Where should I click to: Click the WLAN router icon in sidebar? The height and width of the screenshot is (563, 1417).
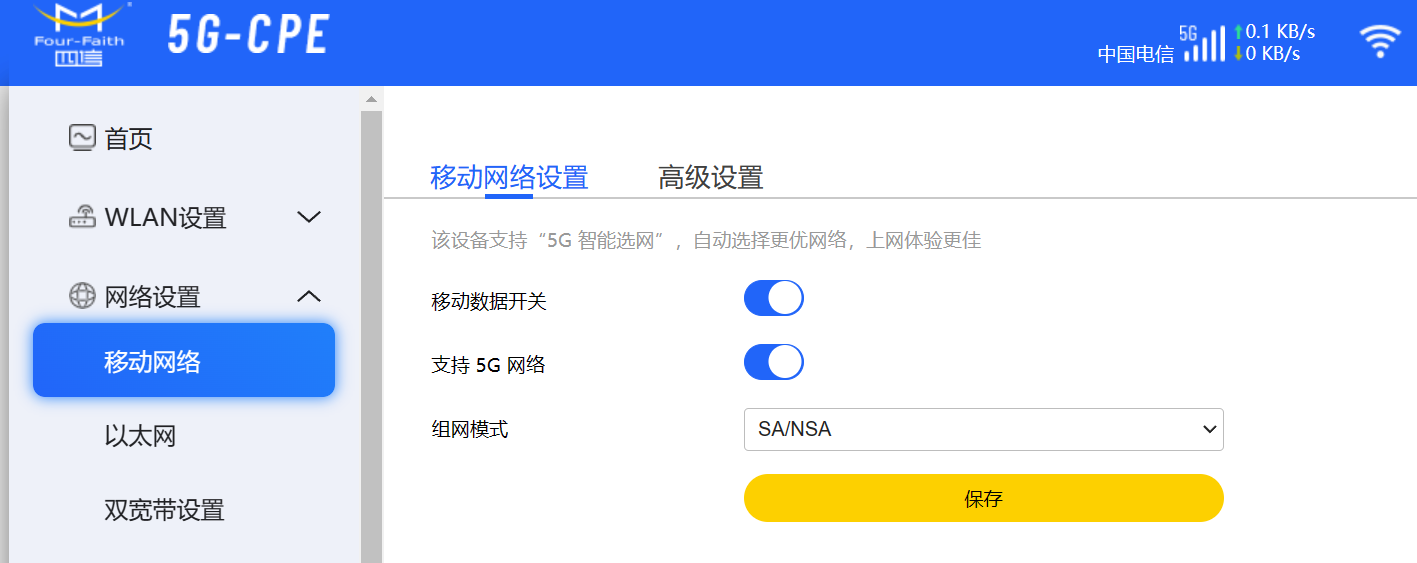pos(82,217)
